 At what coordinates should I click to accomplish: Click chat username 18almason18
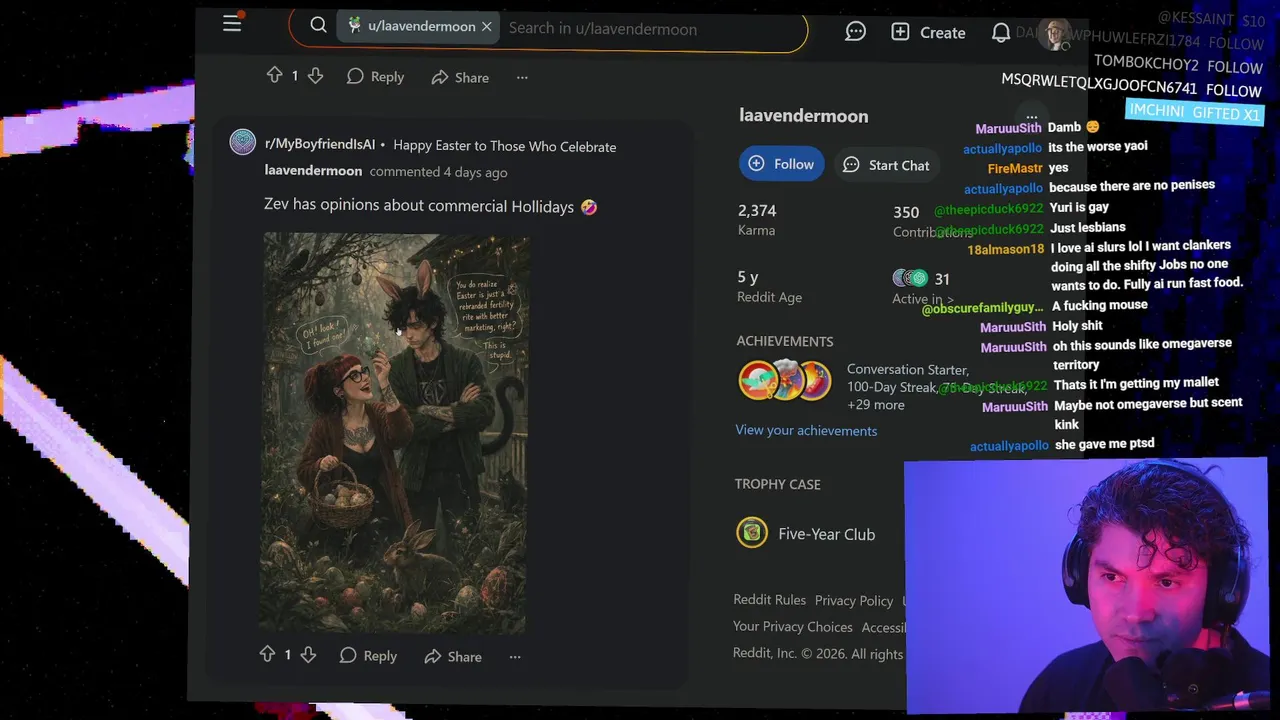click(1005, 249)
